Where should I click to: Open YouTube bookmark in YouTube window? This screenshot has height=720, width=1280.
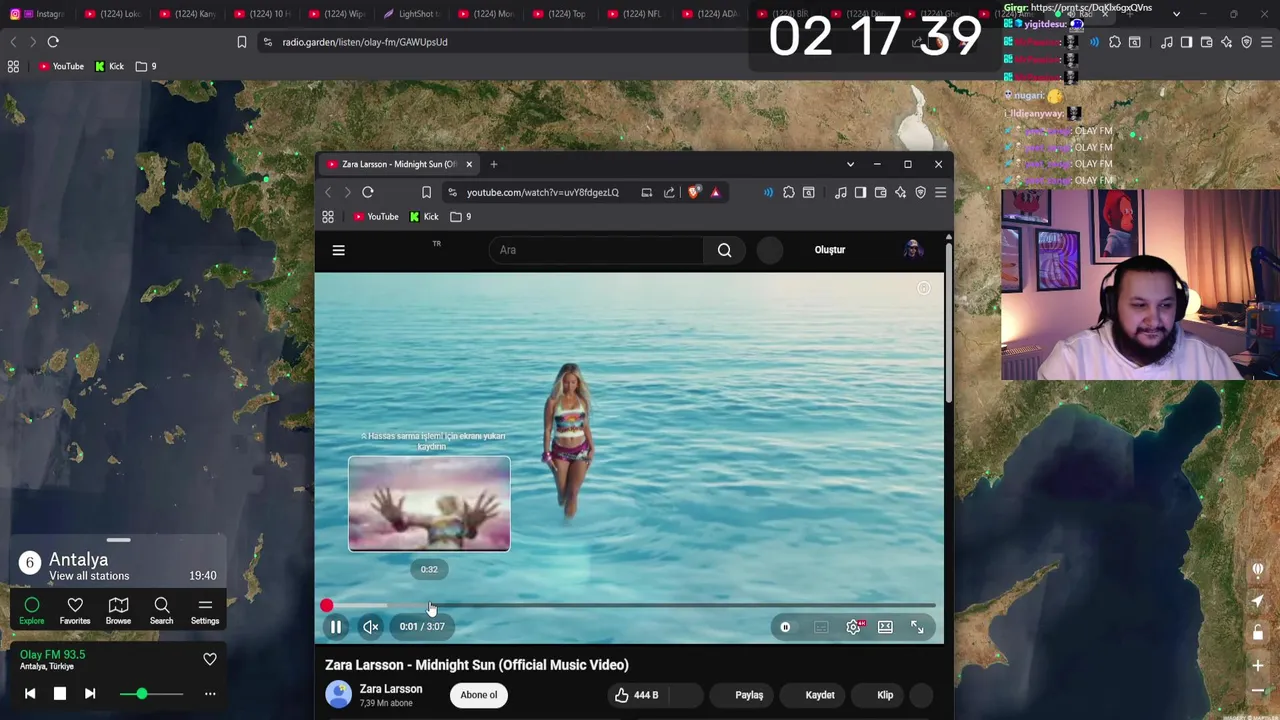(x=375, y=216)
